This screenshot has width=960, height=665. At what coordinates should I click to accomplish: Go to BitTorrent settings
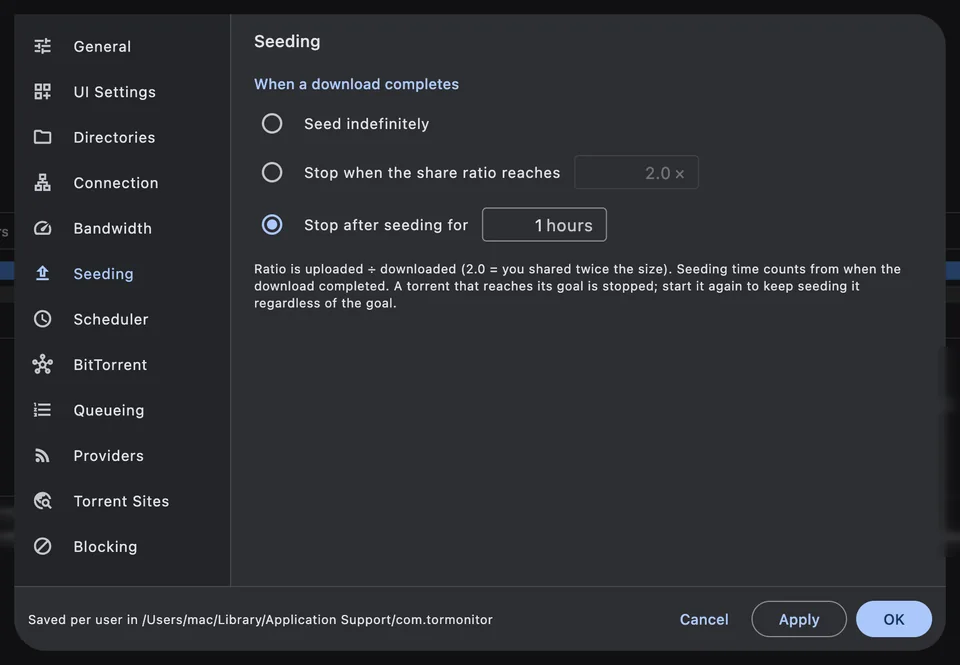(x=110, y=365)
